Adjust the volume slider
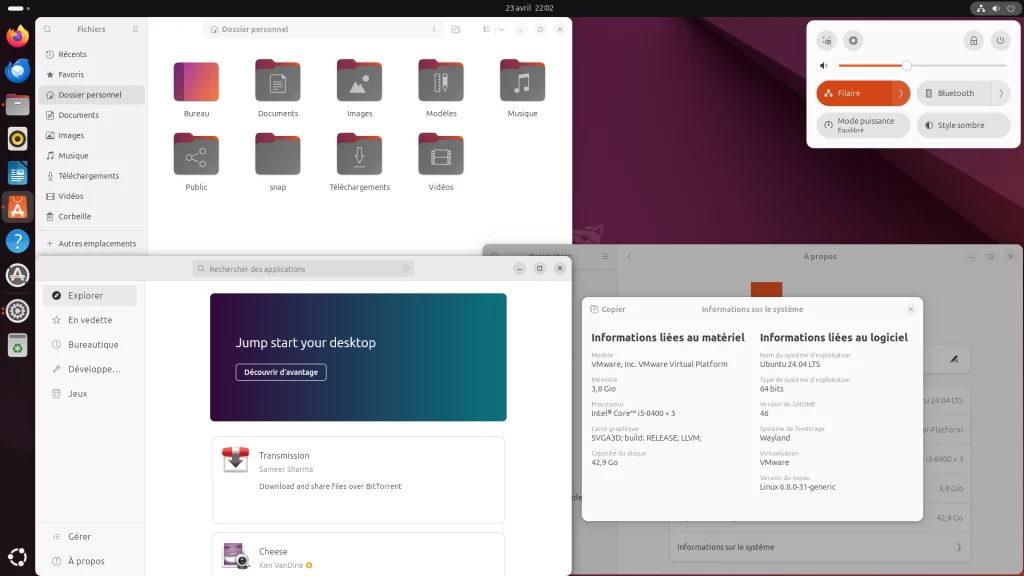Screen dimensions: 1024x576 (x=922, y=65)
